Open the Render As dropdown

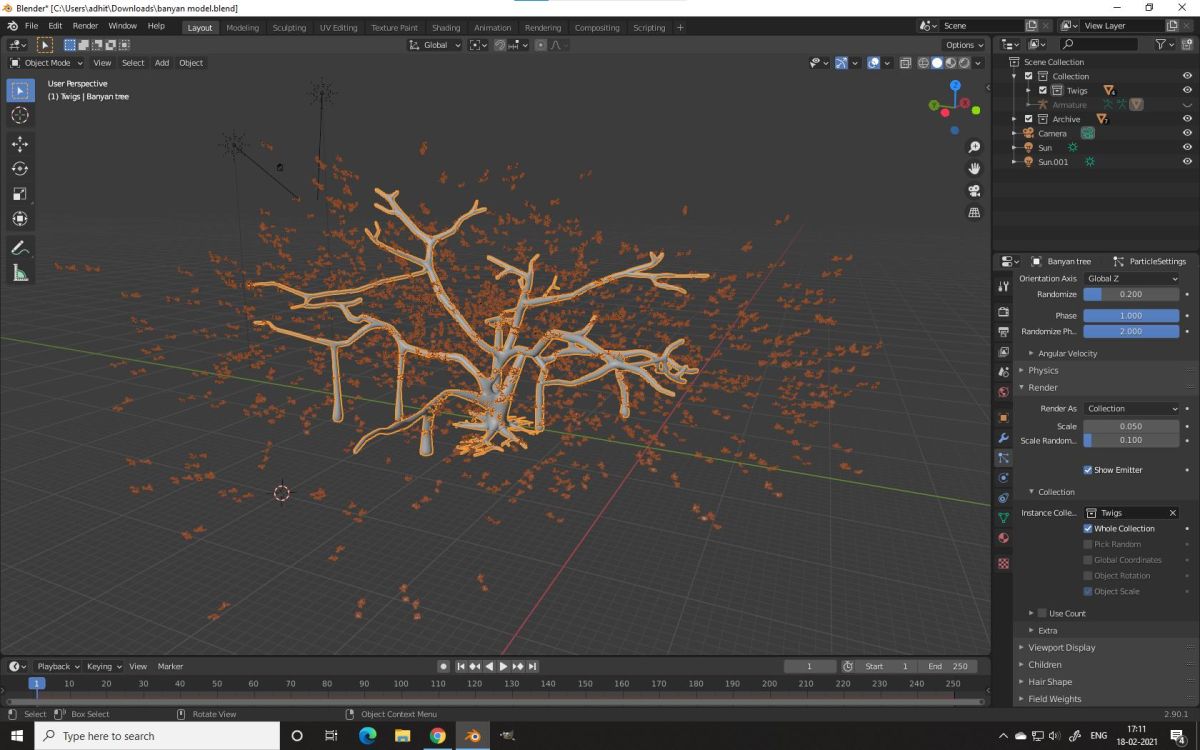pyautogui.click(x=1131, y=409)
